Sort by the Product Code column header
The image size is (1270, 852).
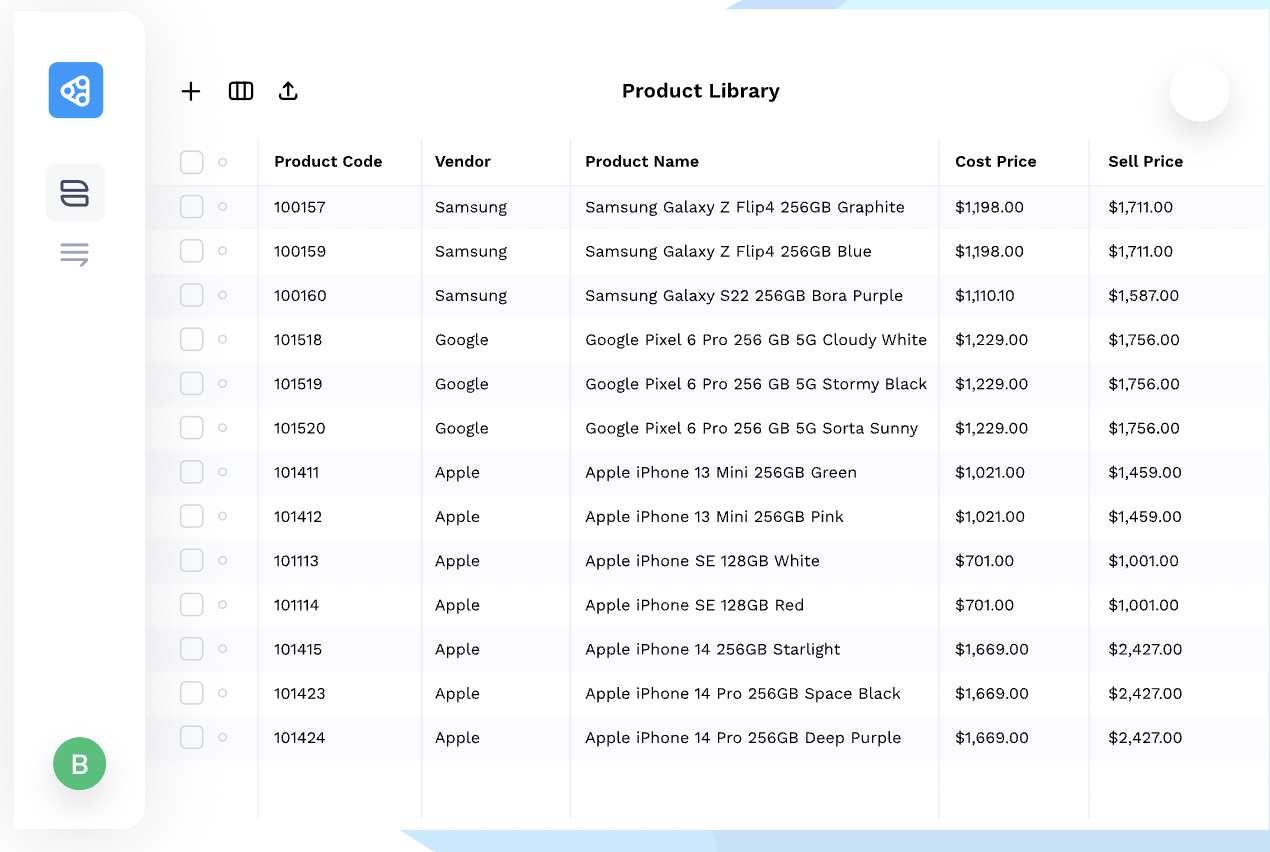(x=328, y=161)
